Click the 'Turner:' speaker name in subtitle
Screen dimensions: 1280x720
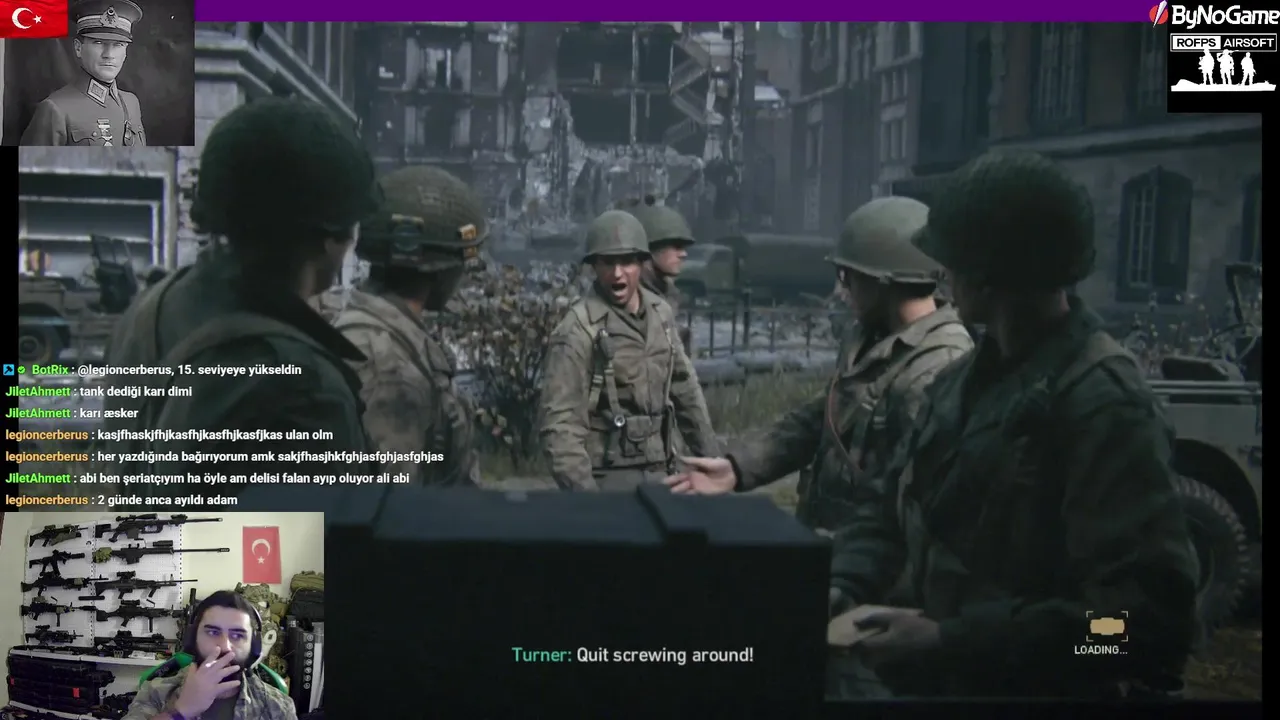tap(542, 655)
